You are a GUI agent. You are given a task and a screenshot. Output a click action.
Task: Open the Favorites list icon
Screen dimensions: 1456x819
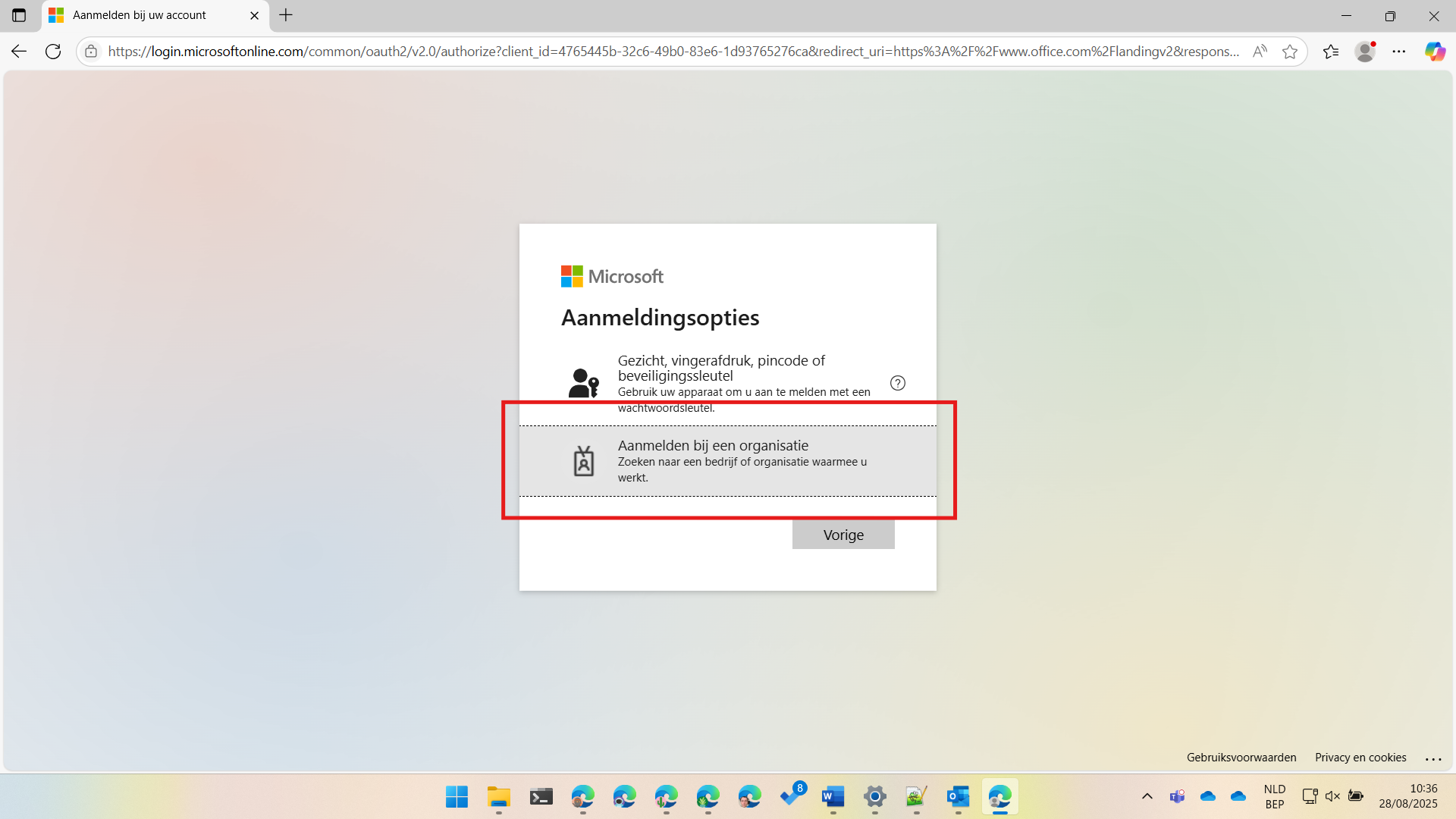pyautogui.click(x=1331, y=52)
